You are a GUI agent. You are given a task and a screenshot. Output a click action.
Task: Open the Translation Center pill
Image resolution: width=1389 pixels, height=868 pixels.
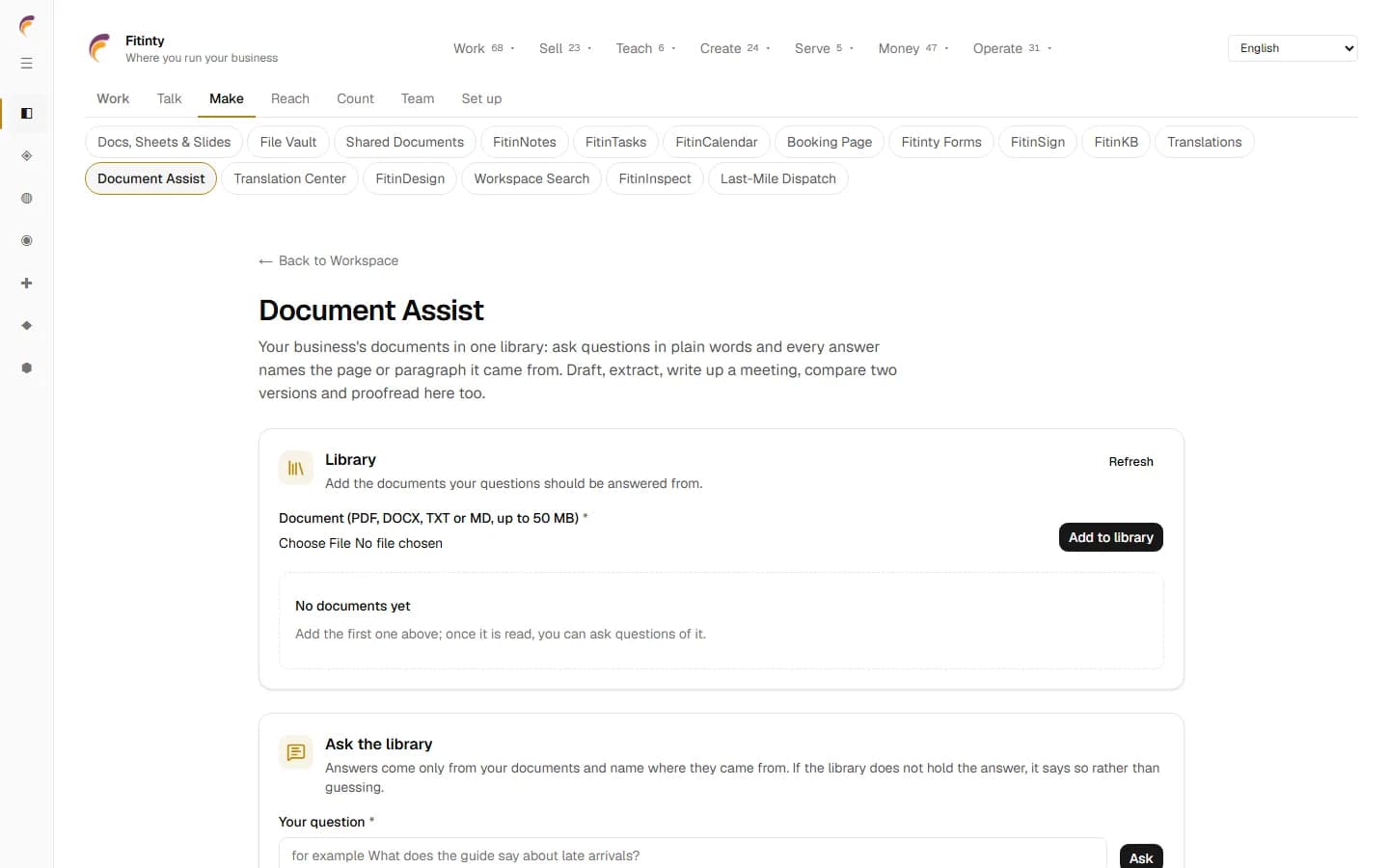tap(289, 178)
